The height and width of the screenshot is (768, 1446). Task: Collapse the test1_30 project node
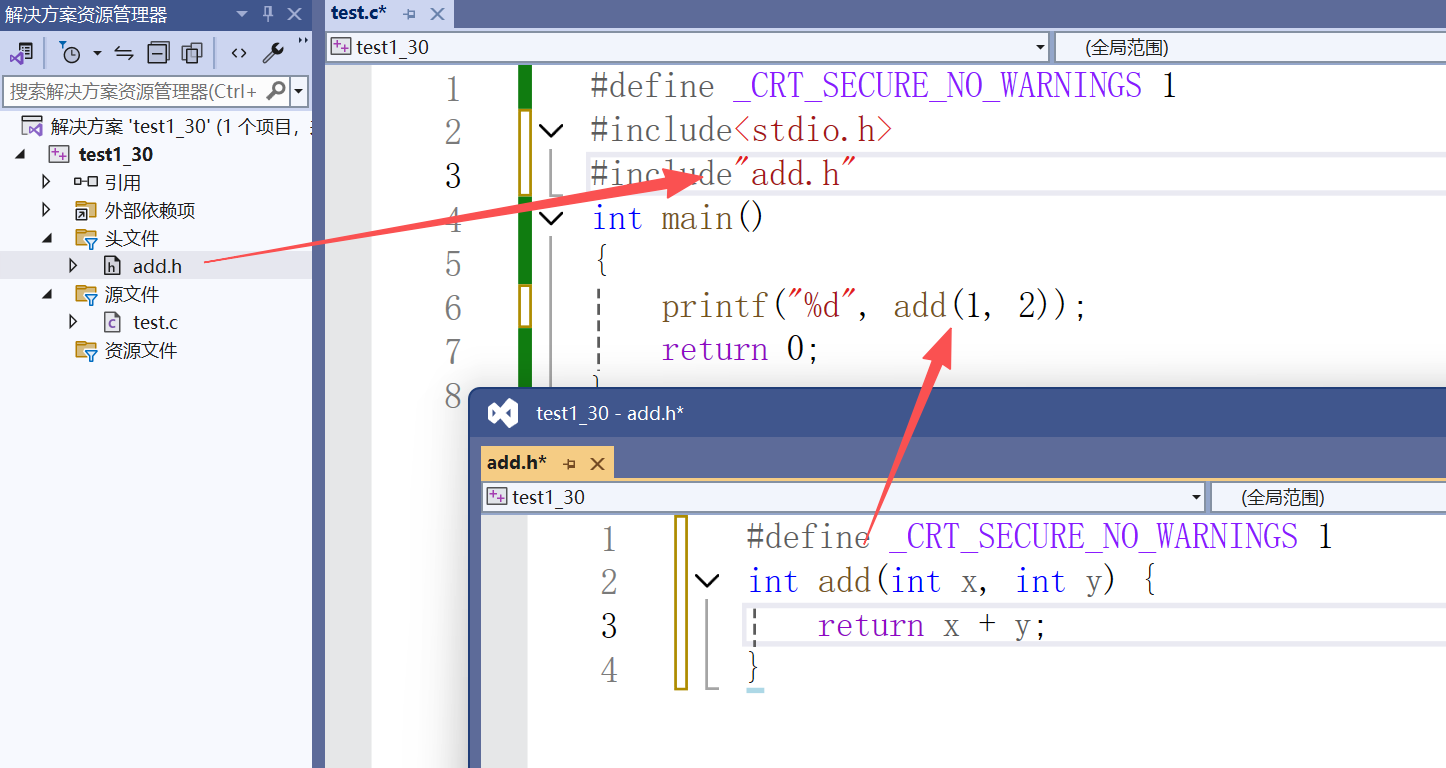point(20,154)
